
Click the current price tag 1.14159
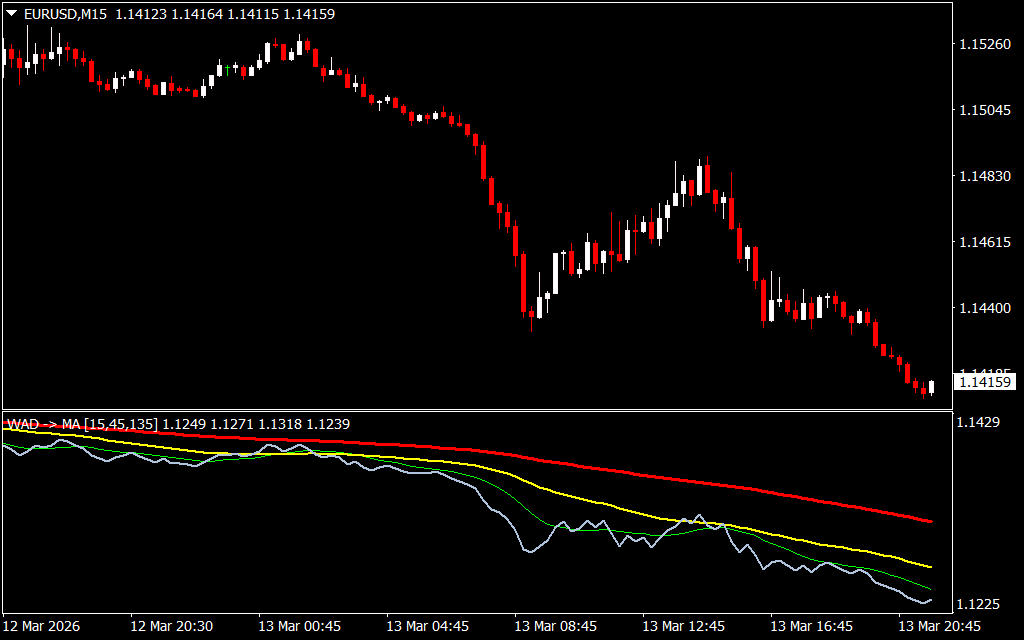984,381
